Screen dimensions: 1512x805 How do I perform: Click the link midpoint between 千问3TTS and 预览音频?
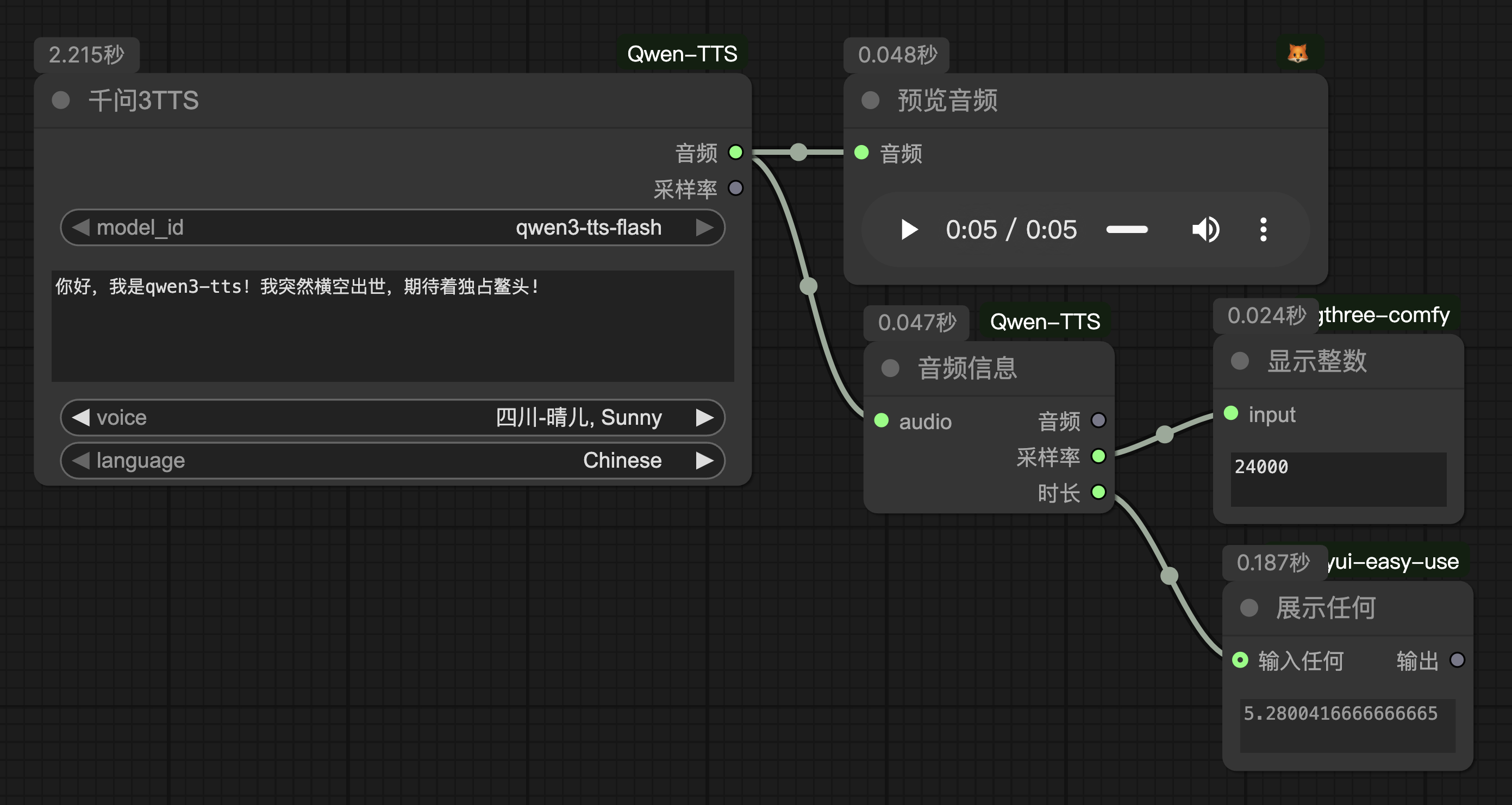point(798,153)
